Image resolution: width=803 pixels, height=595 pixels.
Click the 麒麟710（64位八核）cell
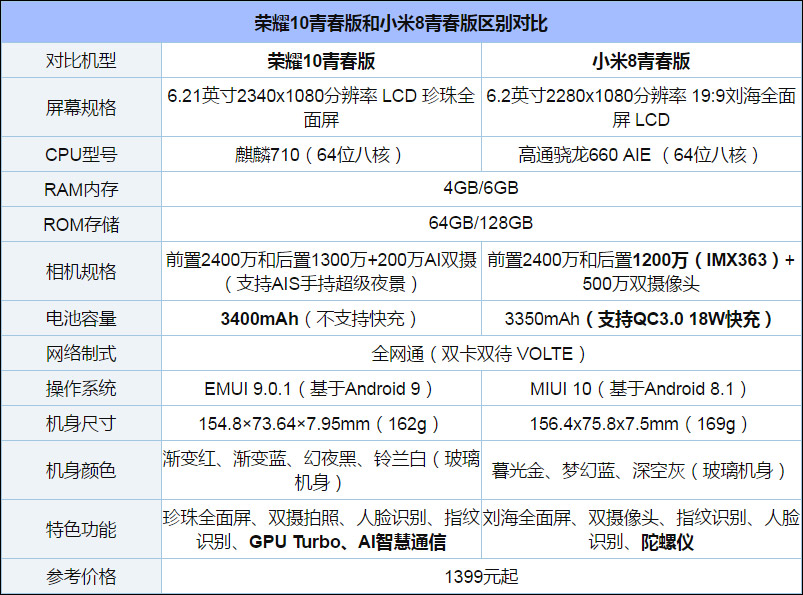coord(321,154)
